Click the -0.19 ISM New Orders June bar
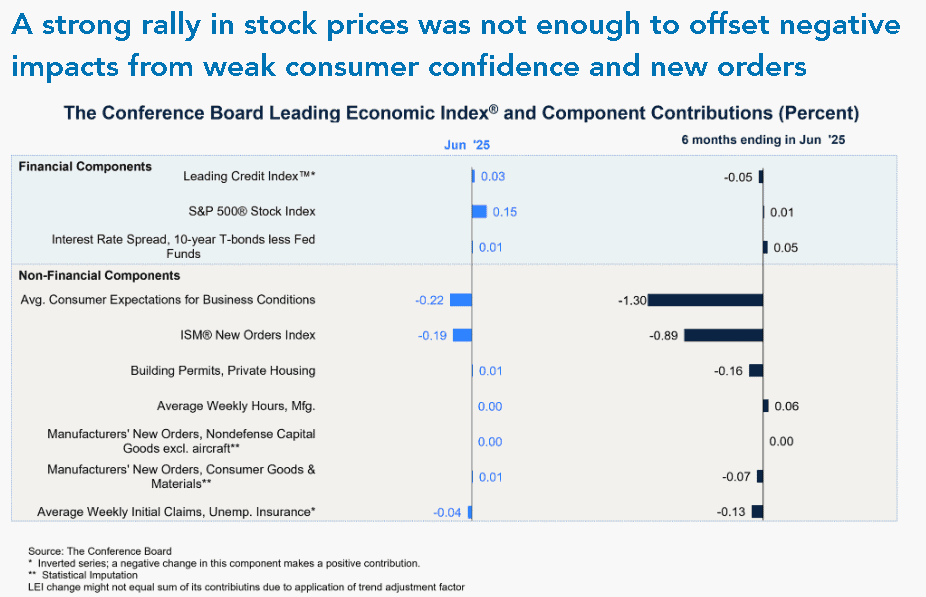The width and height of the screenshot is (926, 597). [462, 335]
